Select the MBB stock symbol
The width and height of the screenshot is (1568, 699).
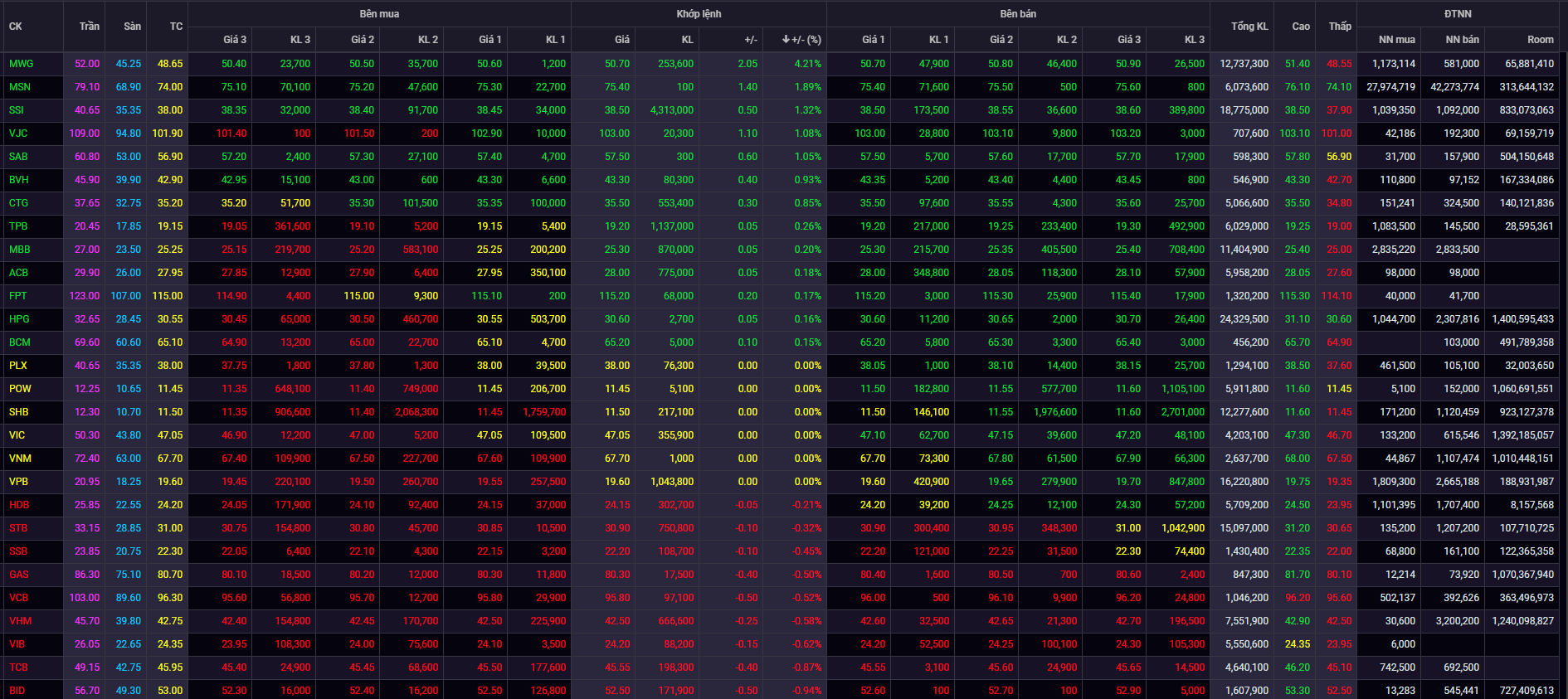click(20, 250)
